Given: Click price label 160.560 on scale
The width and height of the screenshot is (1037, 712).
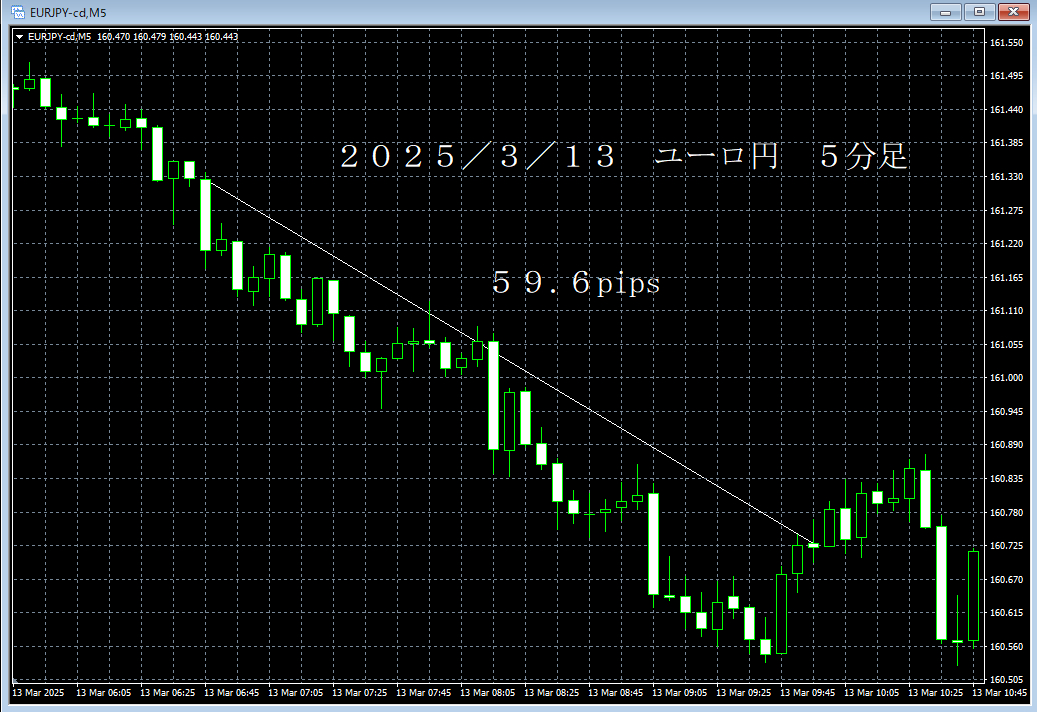Looking at the screenshot, I should (x=1006, y=647).
